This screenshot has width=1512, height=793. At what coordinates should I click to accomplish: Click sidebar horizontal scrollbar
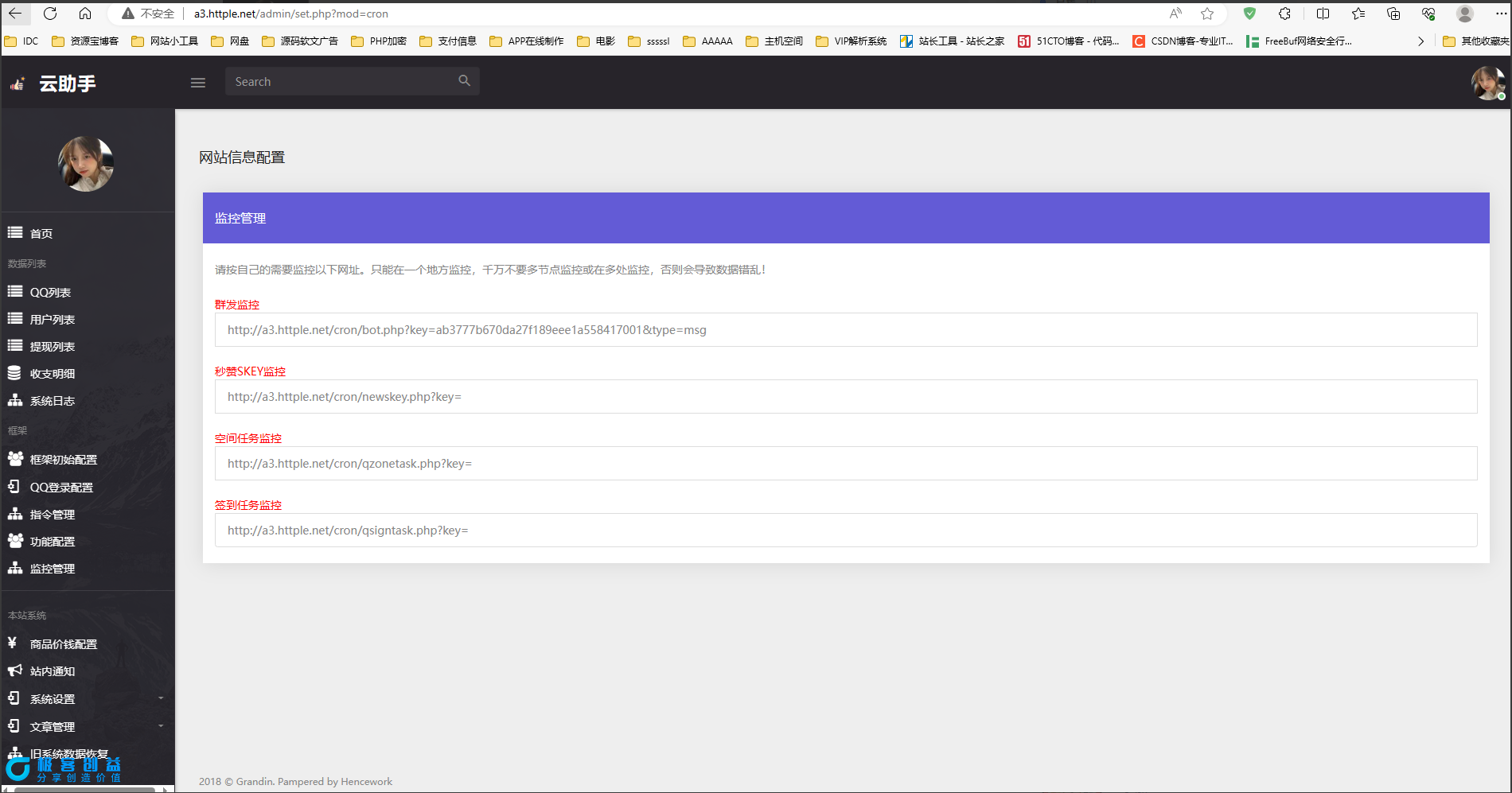86,789
